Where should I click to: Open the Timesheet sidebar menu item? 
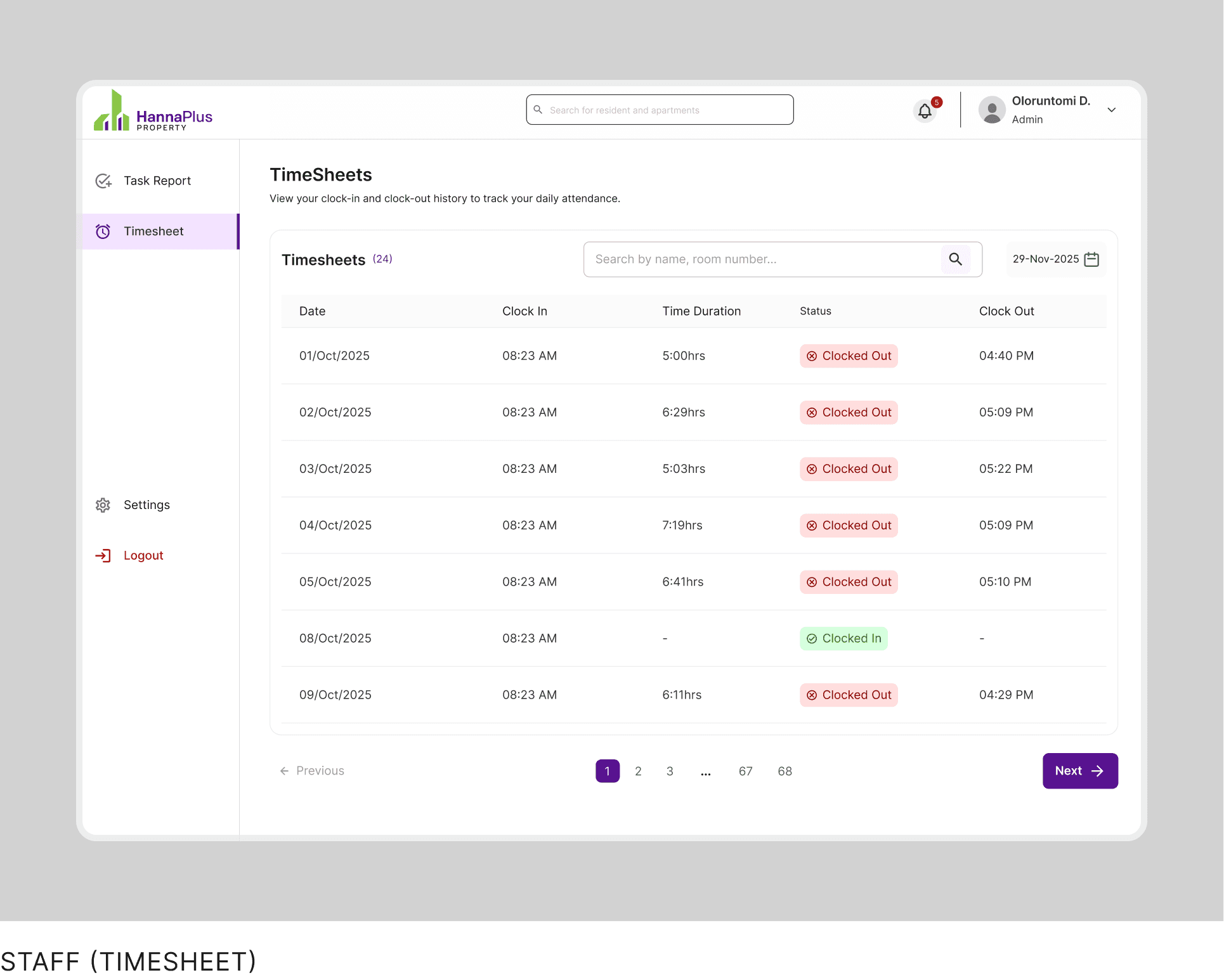click(153, 231)
